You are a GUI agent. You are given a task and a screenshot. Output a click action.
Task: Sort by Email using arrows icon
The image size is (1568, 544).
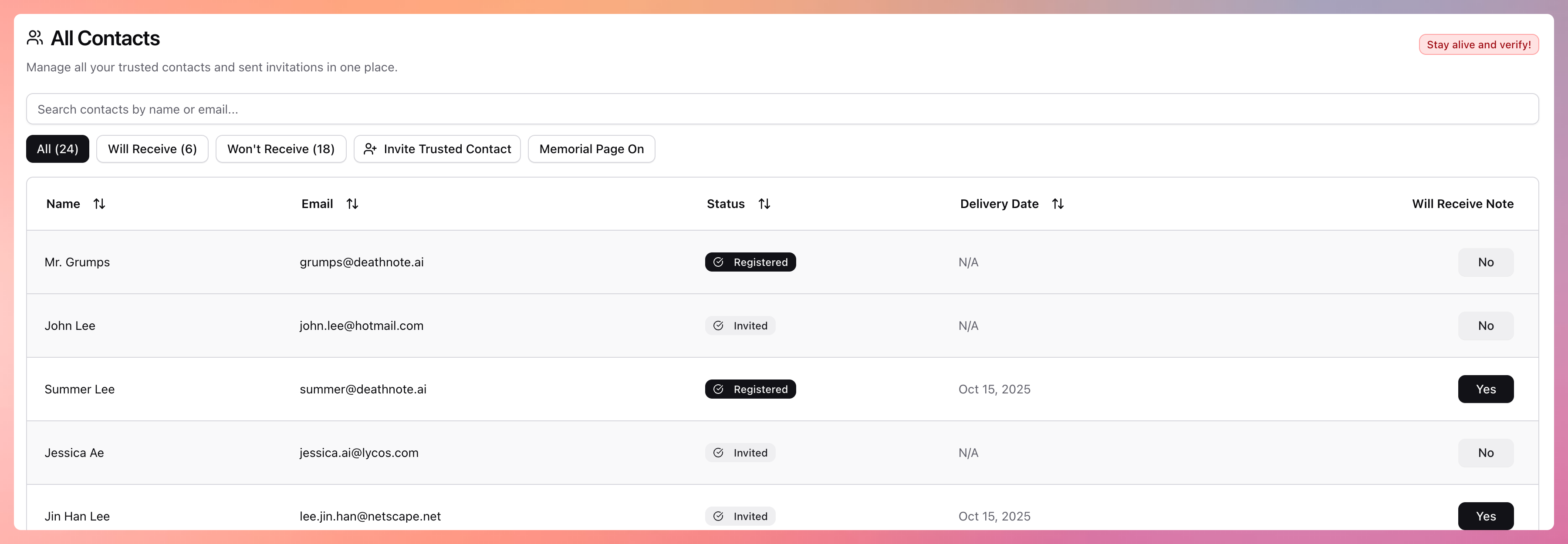(x=352, y=204)
